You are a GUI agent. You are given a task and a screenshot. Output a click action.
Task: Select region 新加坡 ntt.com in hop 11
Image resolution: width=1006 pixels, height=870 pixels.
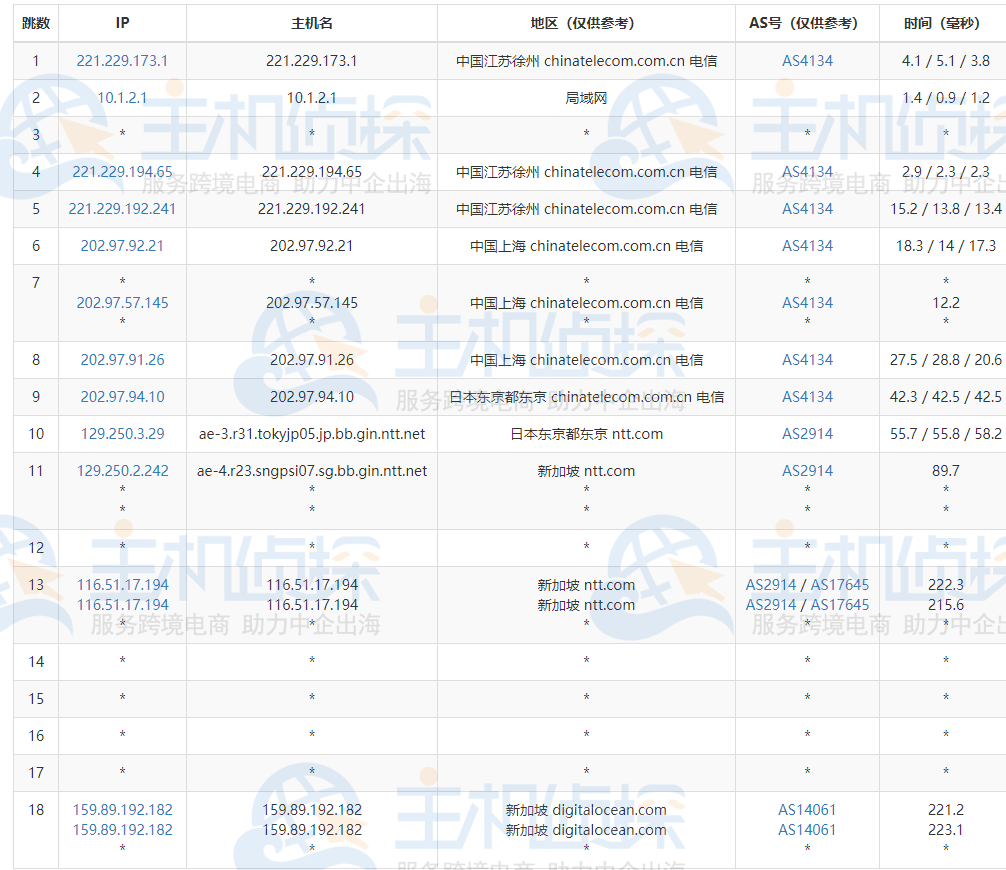point(586,472)
